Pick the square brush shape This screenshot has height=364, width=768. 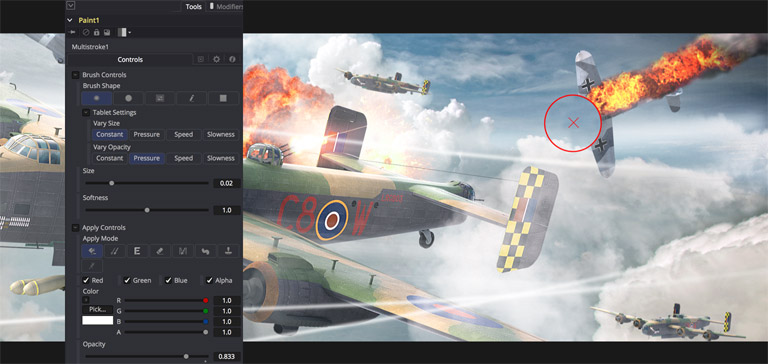pos(223,98)
